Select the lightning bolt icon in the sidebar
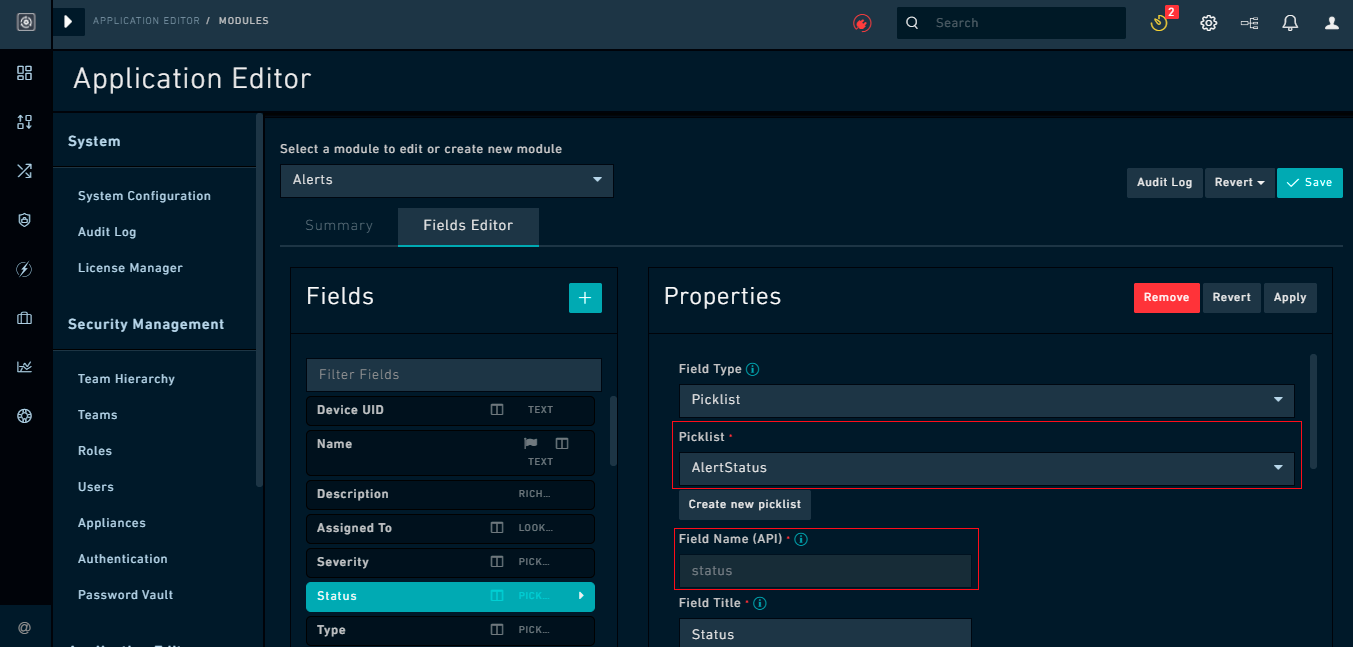The height and width of the screenshot is (647, 1353). (24, 268)
